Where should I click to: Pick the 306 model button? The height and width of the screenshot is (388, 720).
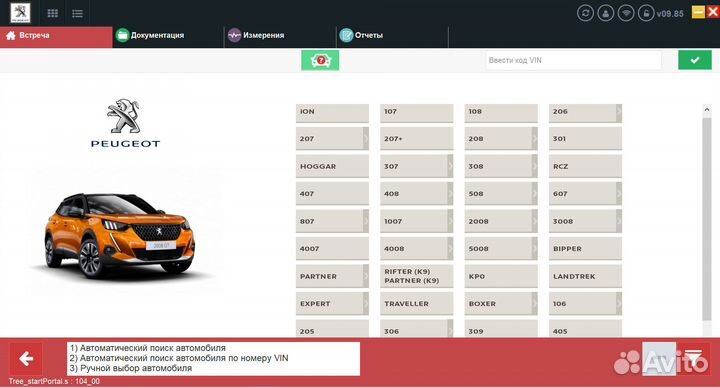coord(416,329)
